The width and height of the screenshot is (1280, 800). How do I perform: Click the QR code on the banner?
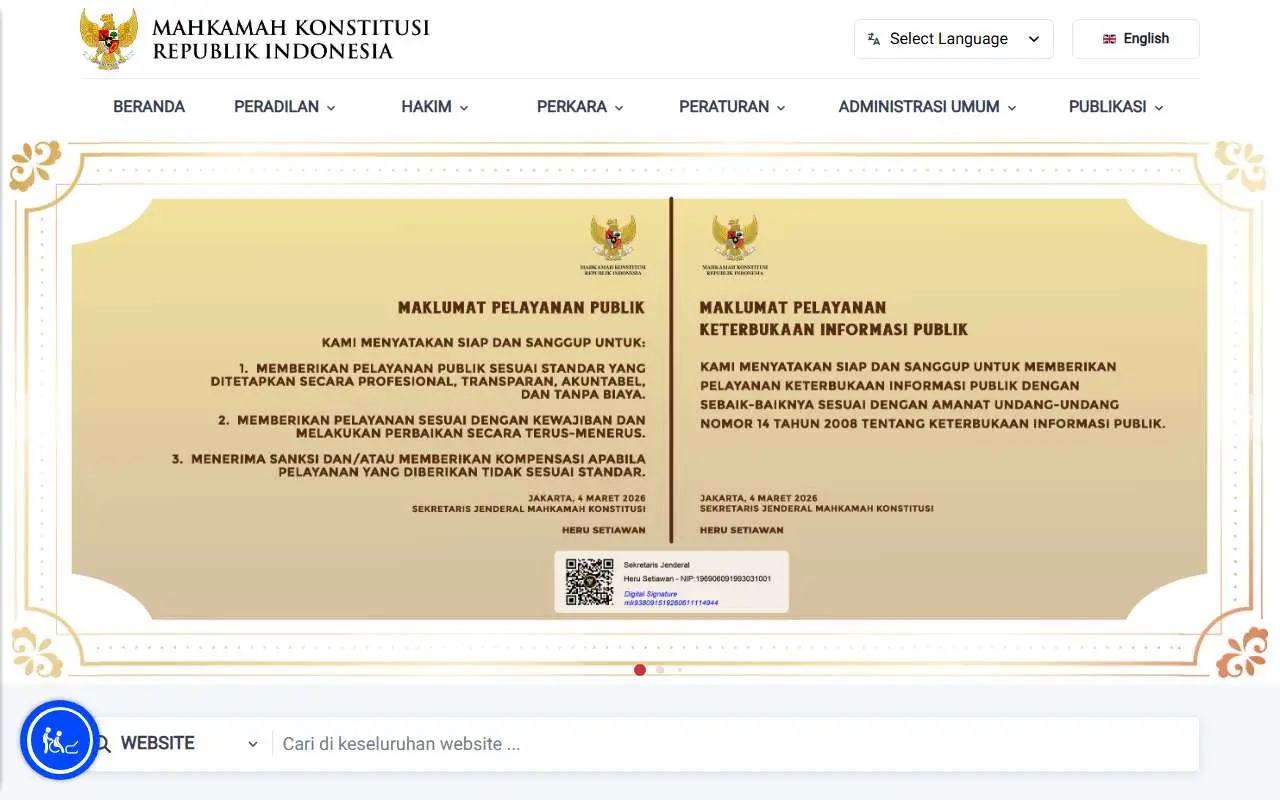point(589,582)
